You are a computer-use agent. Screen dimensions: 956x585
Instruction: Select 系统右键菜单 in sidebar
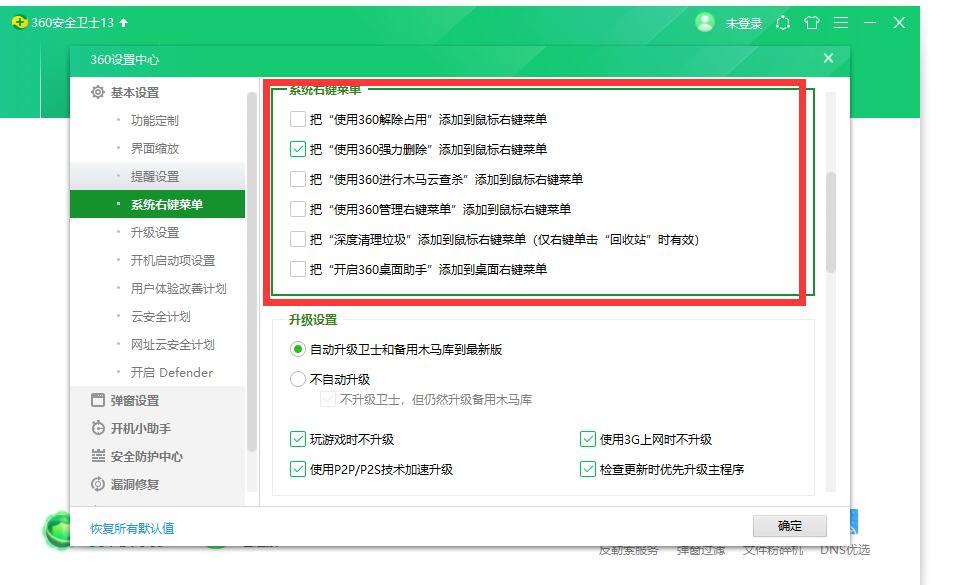click(x=157, y=204)
